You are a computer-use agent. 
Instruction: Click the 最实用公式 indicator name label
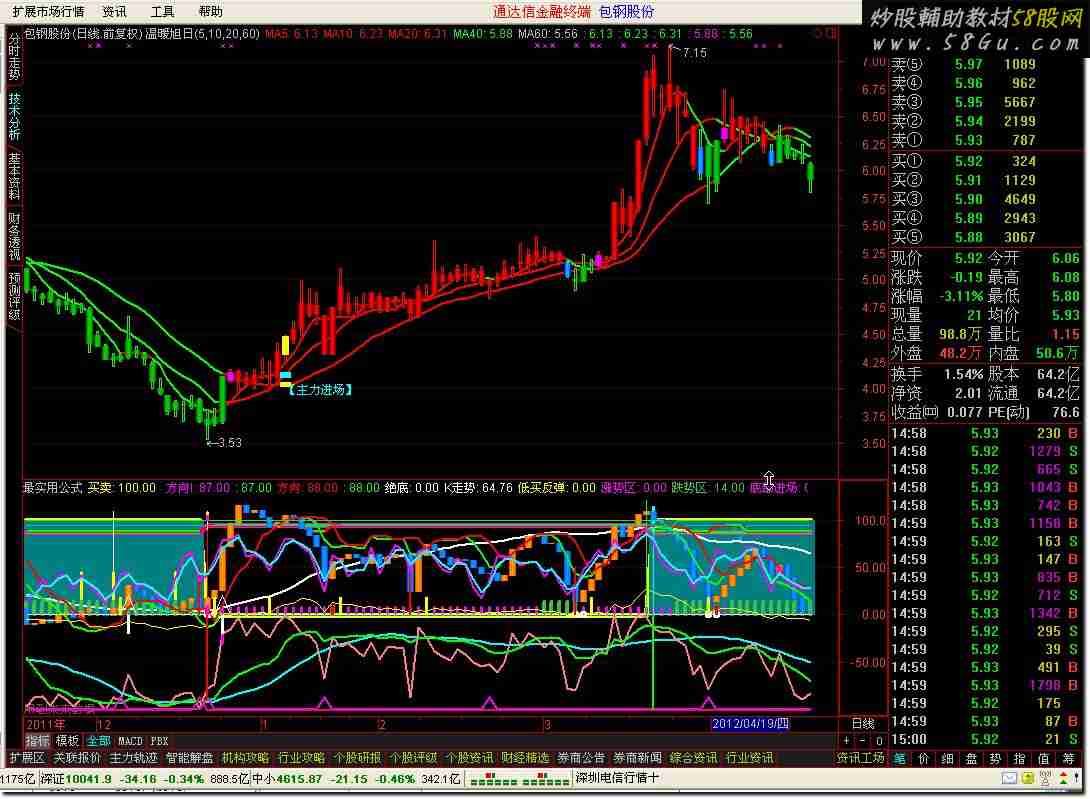[53, 487]
